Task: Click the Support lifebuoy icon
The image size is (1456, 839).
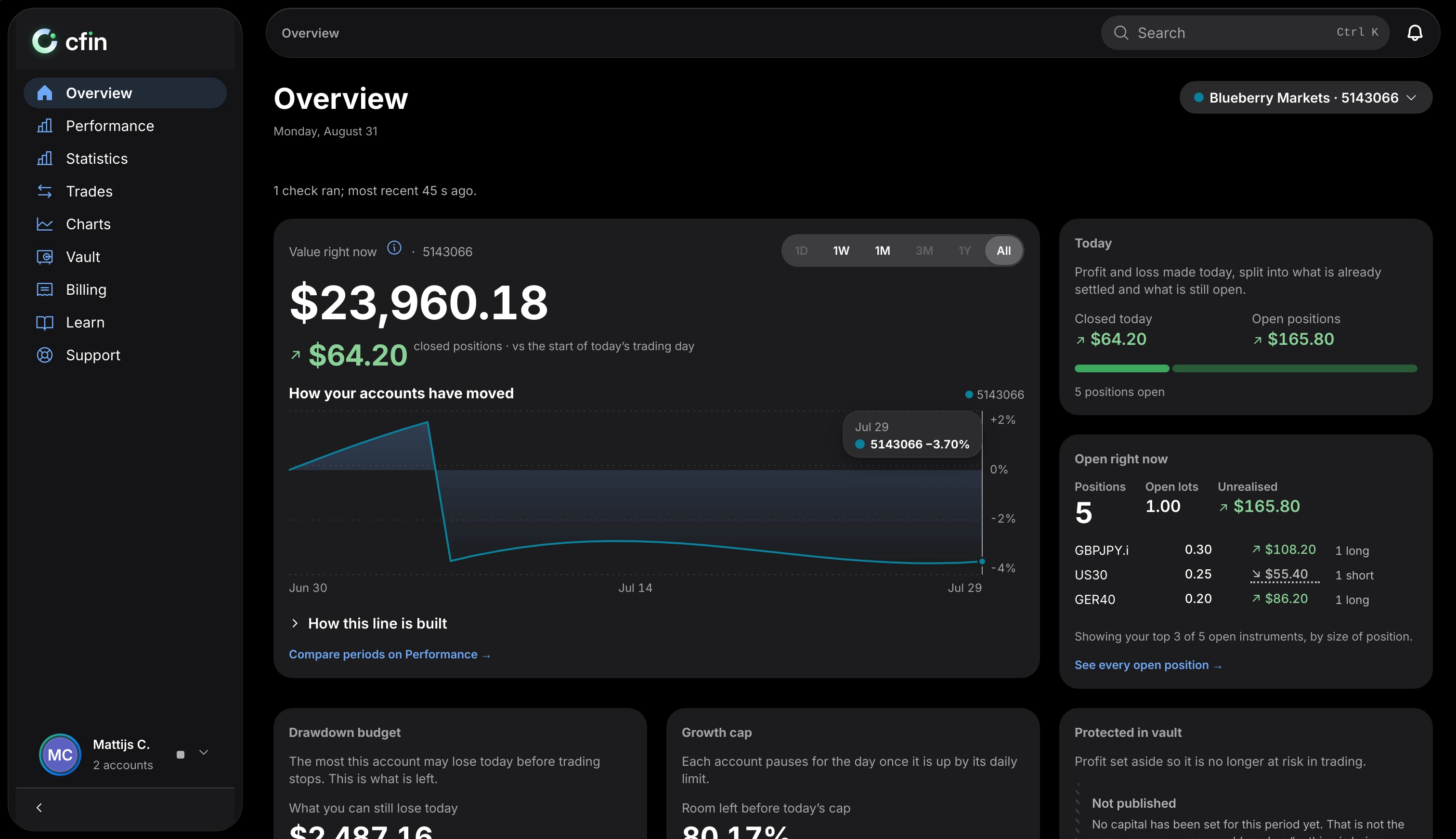Action: pyautogui.click(x=44, y=355)
